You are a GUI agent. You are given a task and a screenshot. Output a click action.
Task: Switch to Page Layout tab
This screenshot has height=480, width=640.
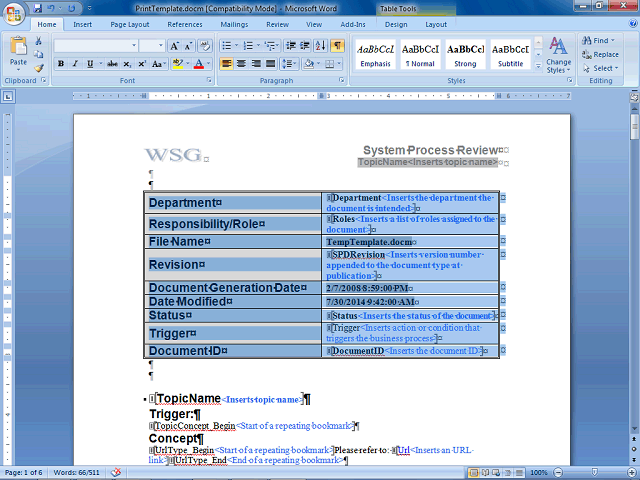click(x=130, y=24)
